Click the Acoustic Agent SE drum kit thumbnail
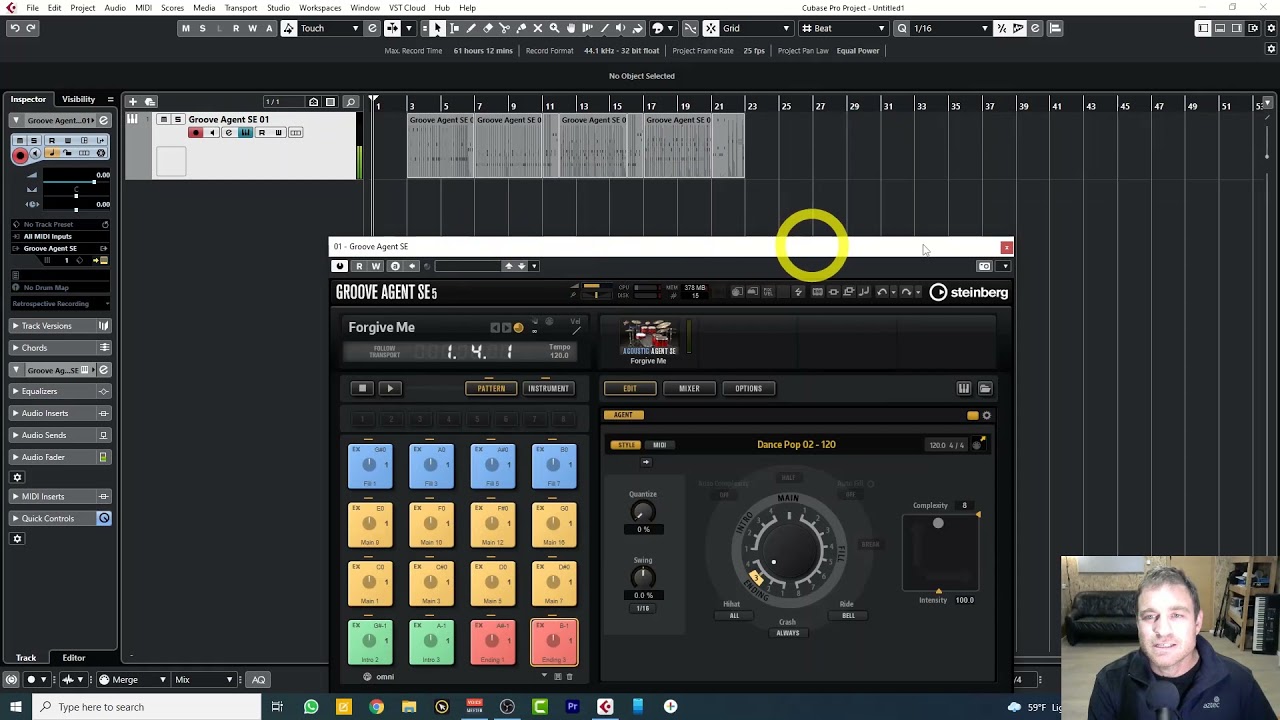The image size is (1280, 720). point(649,337)
